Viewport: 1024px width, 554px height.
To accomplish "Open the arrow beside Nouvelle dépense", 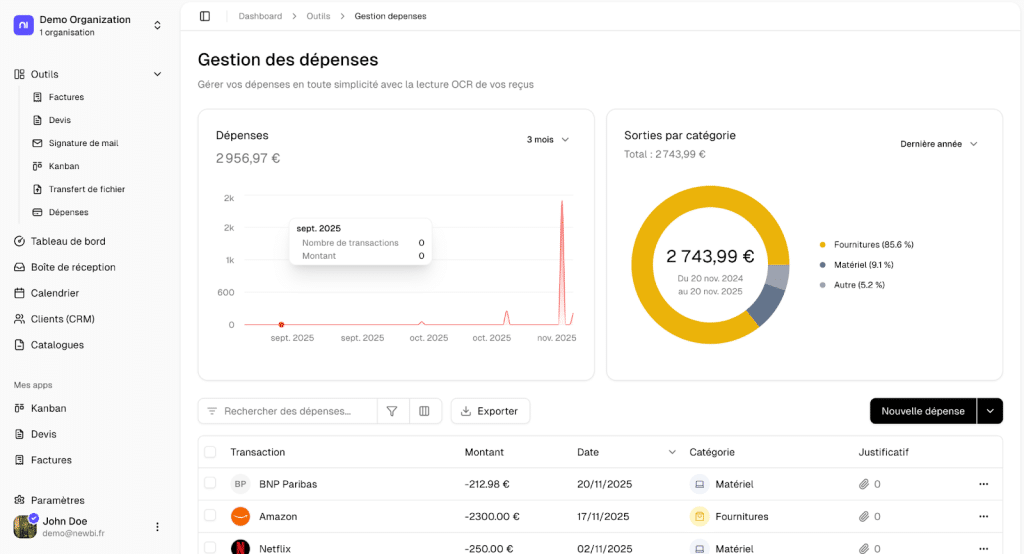I will [990, 411].
